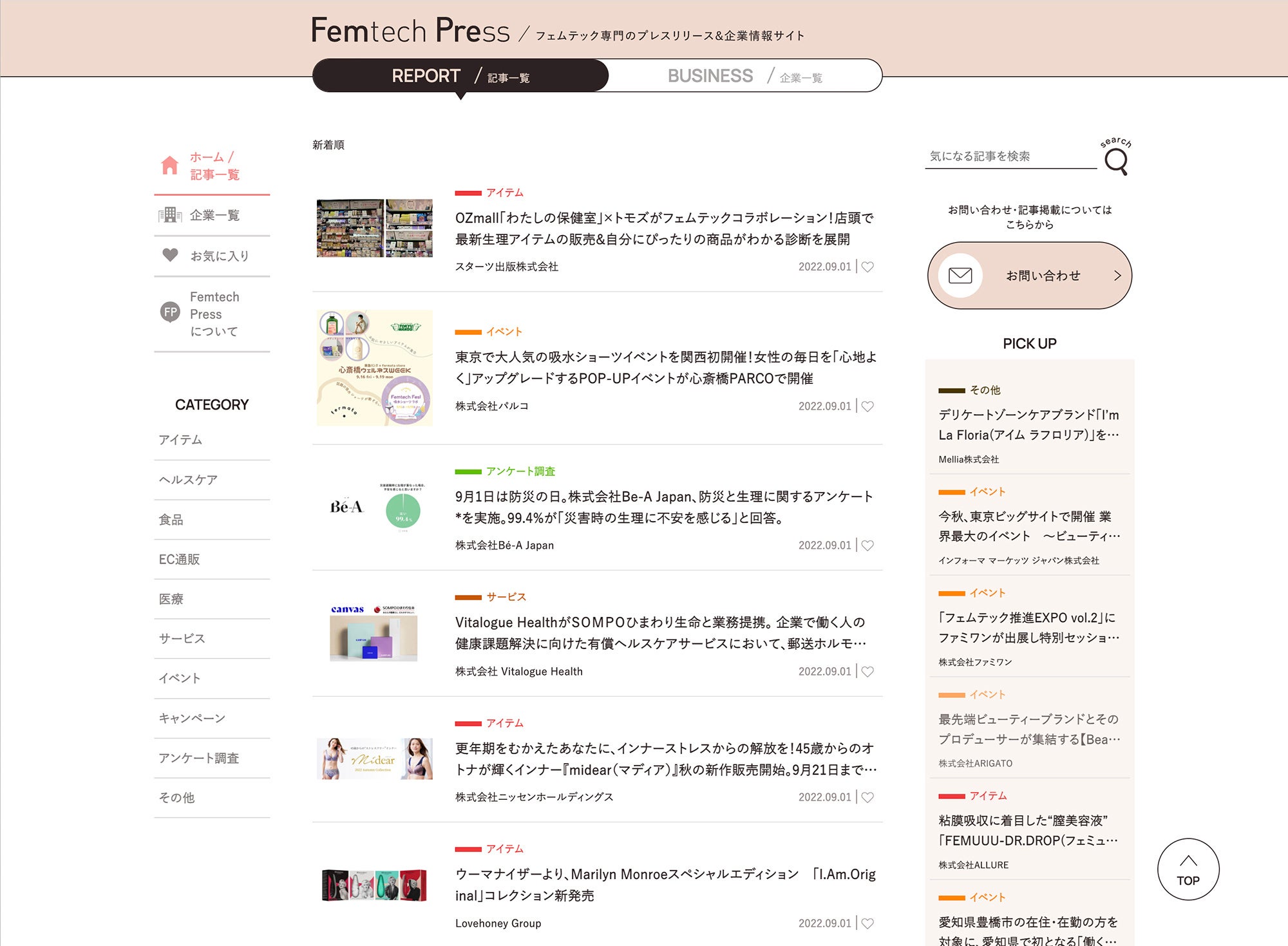Open the キャンペーン category
Screen dimensions: 1288x946
pos(192,718)
